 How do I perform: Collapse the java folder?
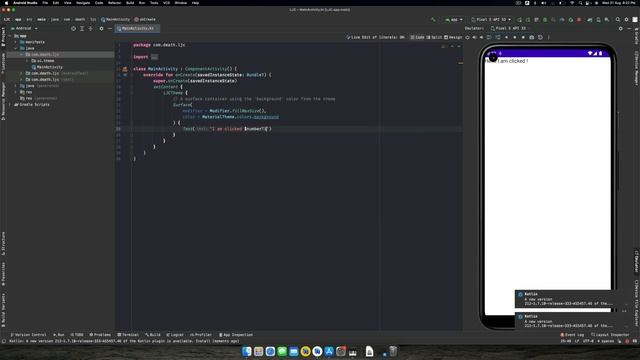(16, 48)
